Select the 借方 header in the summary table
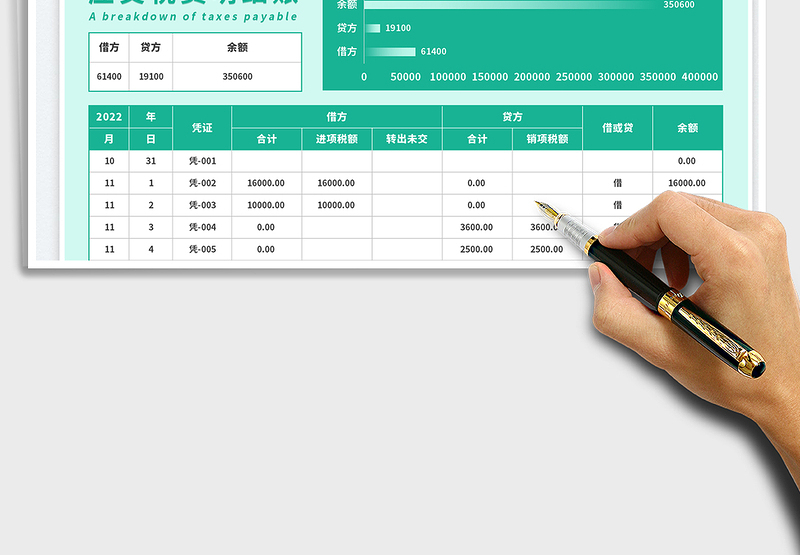 (x=109, y=47)
